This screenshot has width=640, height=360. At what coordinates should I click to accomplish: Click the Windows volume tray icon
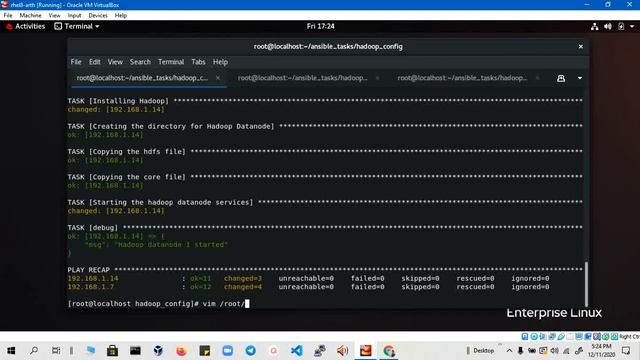tap(554, 351)
